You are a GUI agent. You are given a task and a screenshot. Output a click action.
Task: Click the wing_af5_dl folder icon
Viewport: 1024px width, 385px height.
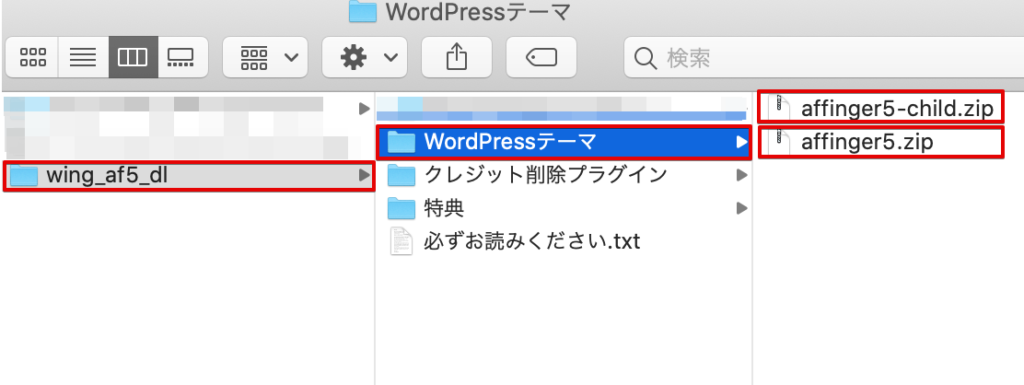tap(24, 176)
